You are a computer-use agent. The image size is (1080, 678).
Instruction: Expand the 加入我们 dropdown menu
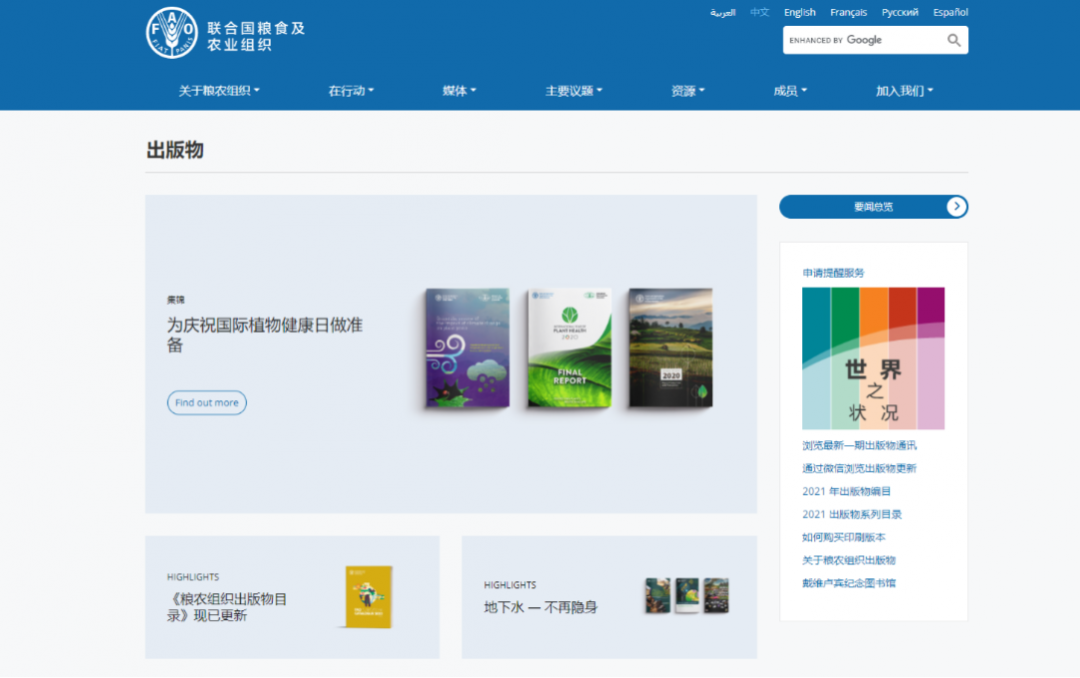tap(904, 91)
